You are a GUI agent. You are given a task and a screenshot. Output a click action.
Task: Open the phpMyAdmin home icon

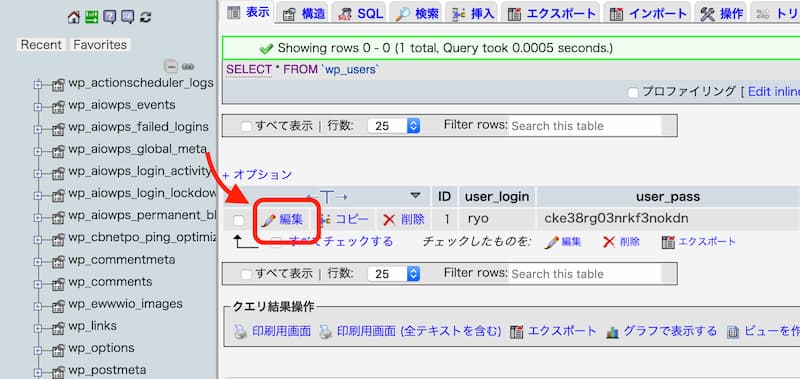pos(73,17)
